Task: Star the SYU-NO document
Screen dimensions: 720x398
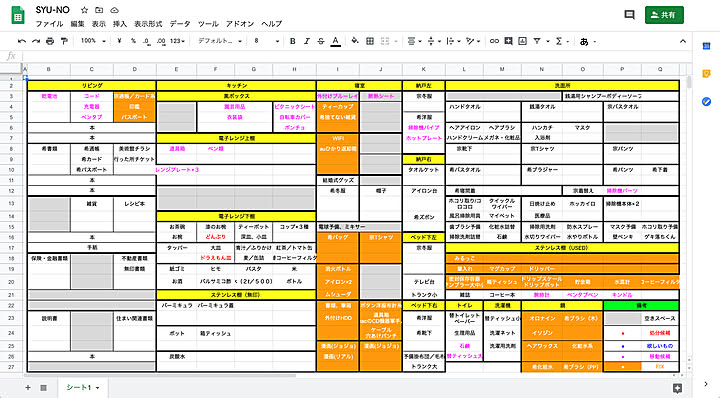Action: (84, 10)
